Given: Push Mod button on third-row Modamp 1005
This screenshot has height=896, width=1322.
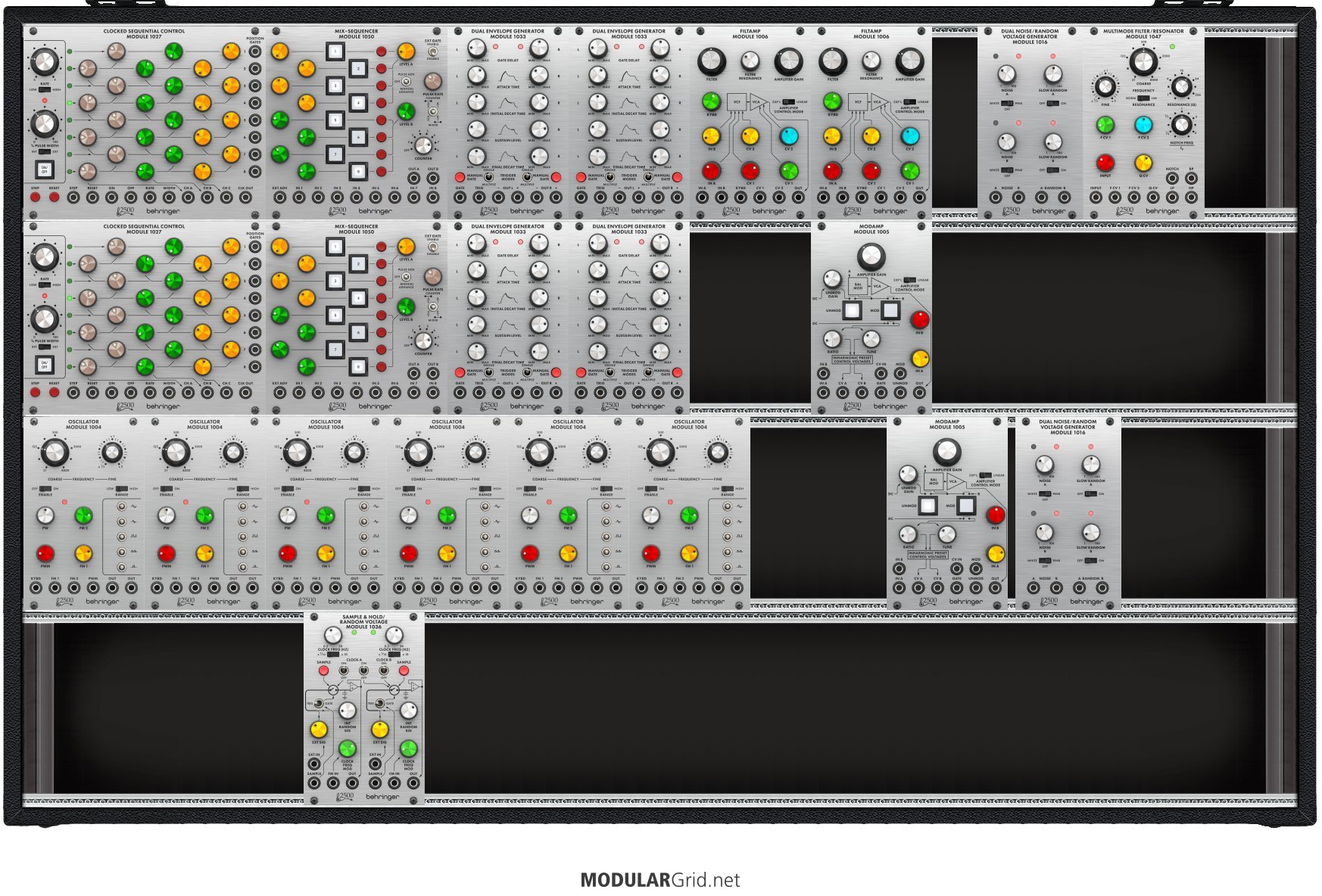Looking at the screenshot, I should tap(966, 506).
